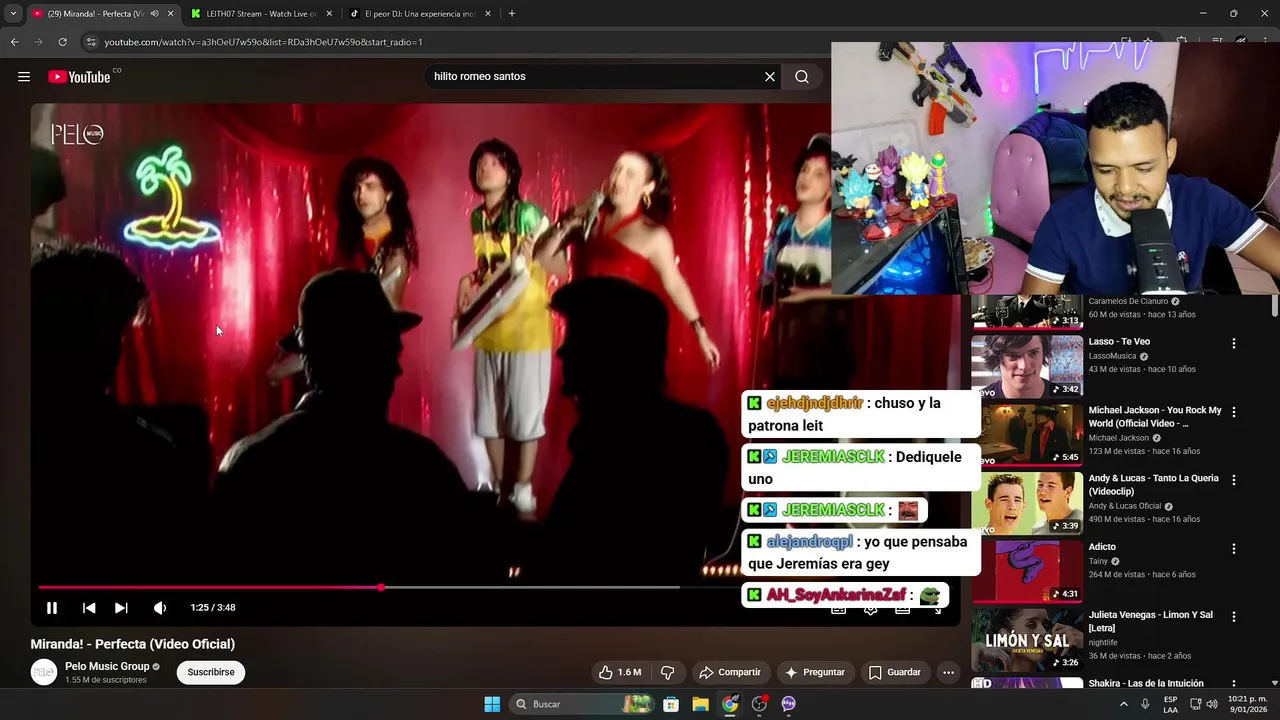Open options menu for Michael Jackson video
The height and width of the screenshot is (720, 1280).
click(1233, 412)
